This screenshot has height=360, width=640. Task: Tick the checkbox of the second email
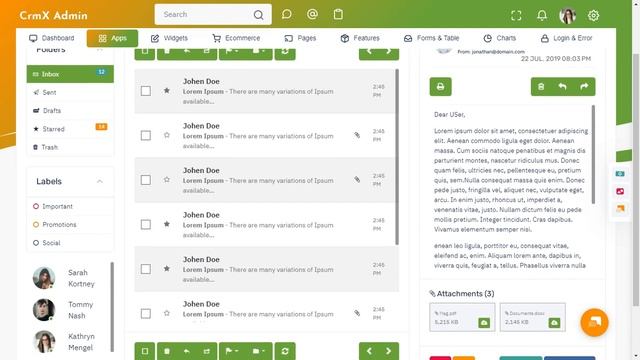coord(146,136)
